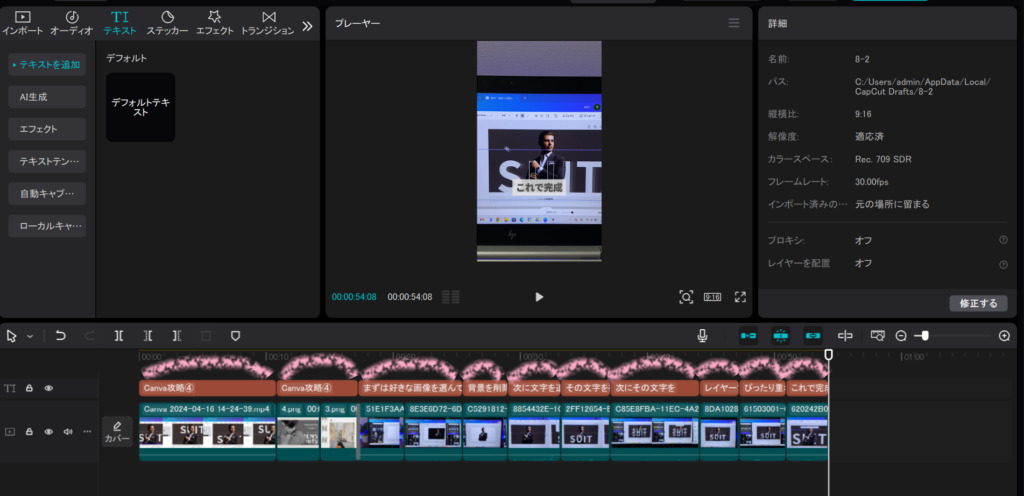Hide the text track with its eye icon

(48, 388)
